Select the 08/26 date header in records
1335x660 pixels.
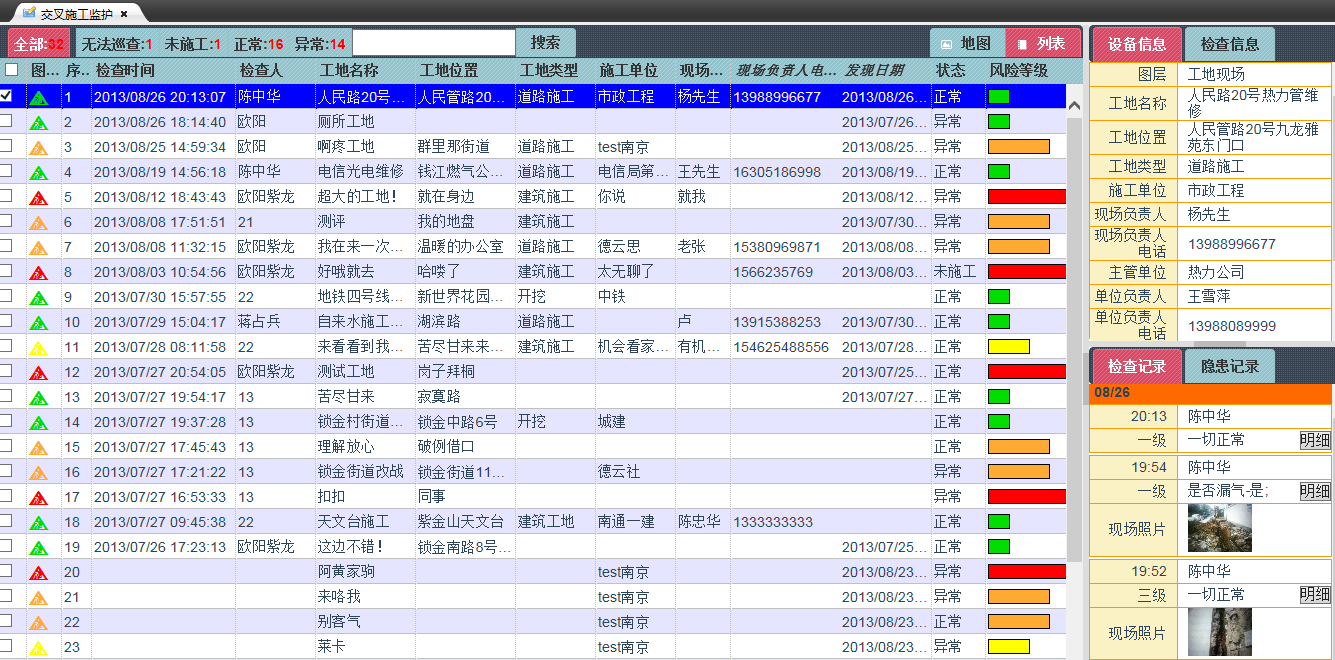click(1211, 393)
